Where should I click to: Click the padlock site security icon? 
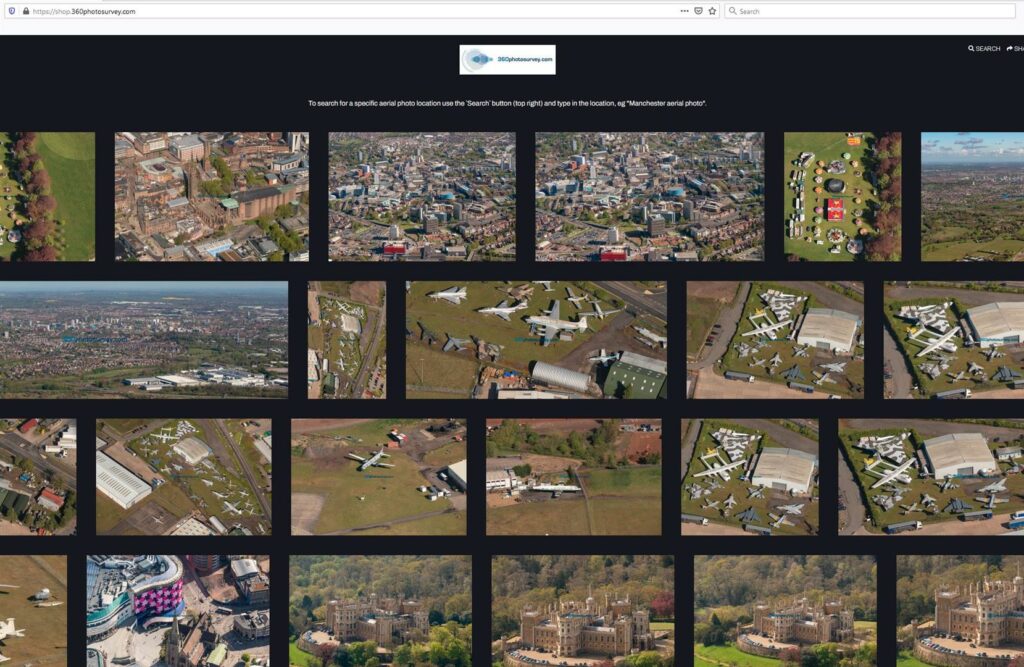point(26,11)
